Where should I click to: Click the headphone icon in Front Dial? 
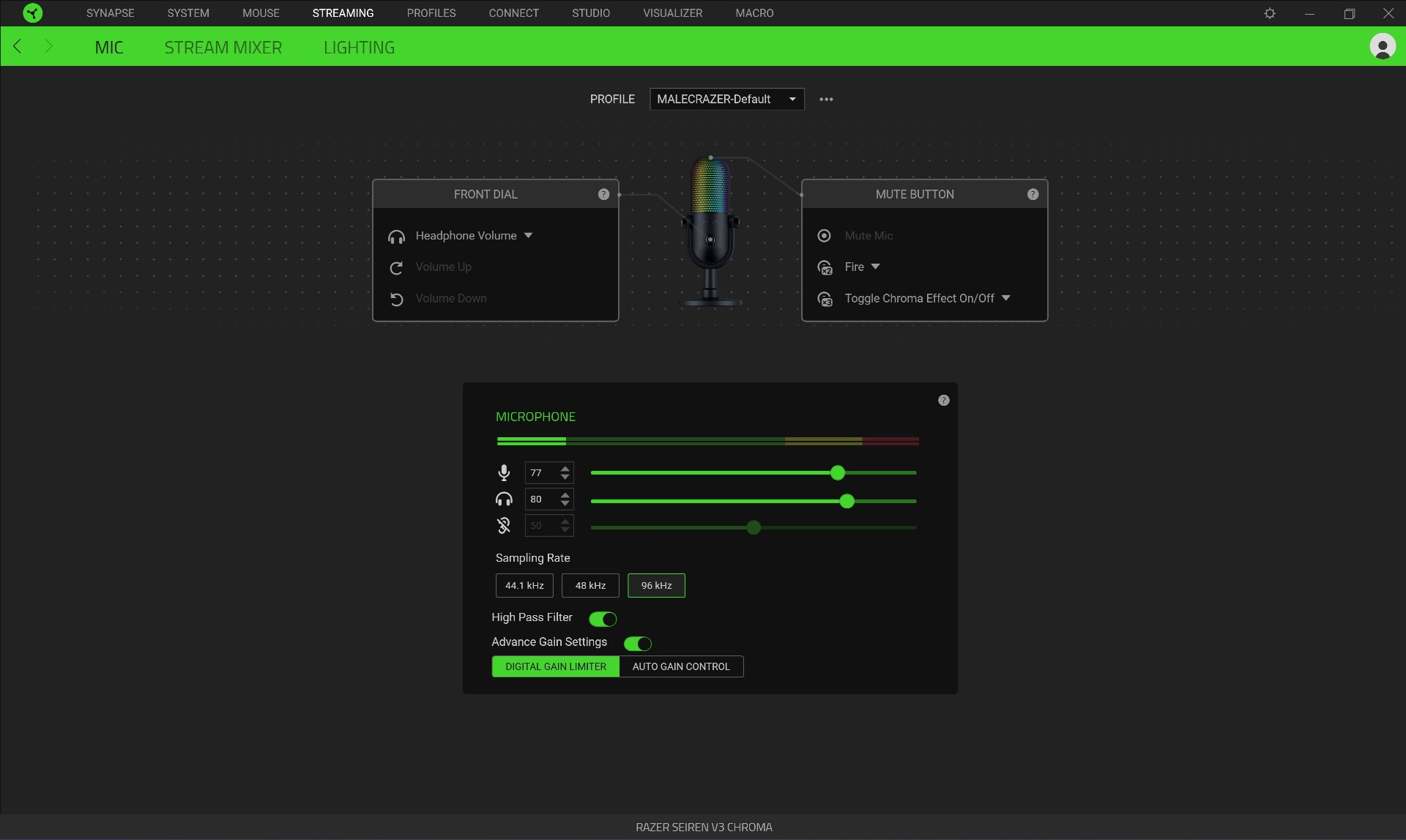pos(396,237)
